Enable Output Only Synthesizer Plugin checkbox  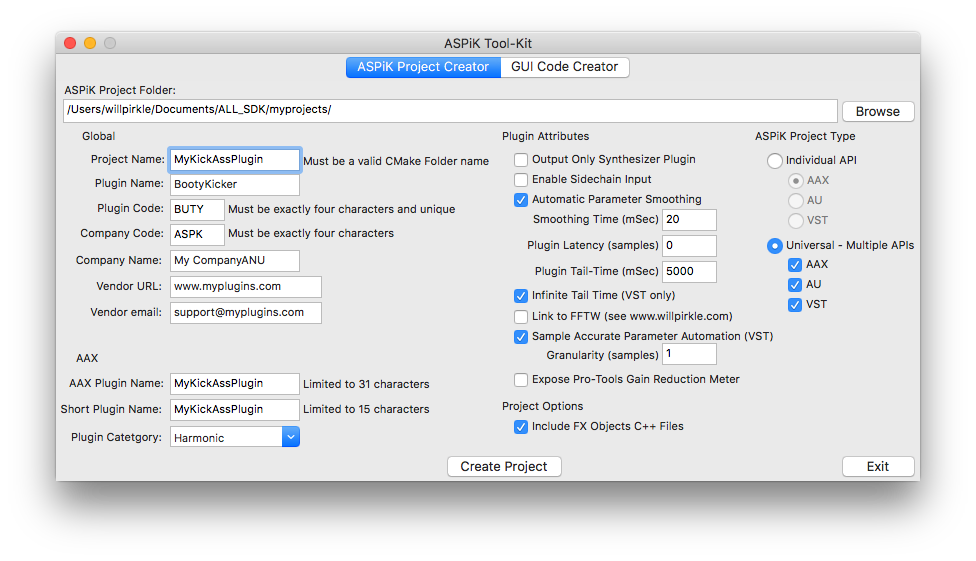[x=521, y=160]
